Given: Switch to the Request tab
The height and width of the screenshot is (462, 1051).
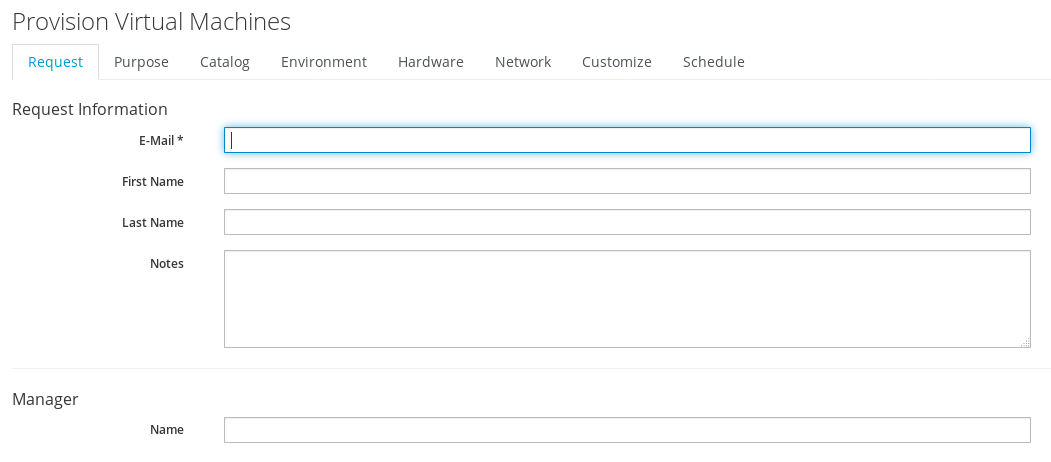Looking at the screenshot, I should (55, 62).
